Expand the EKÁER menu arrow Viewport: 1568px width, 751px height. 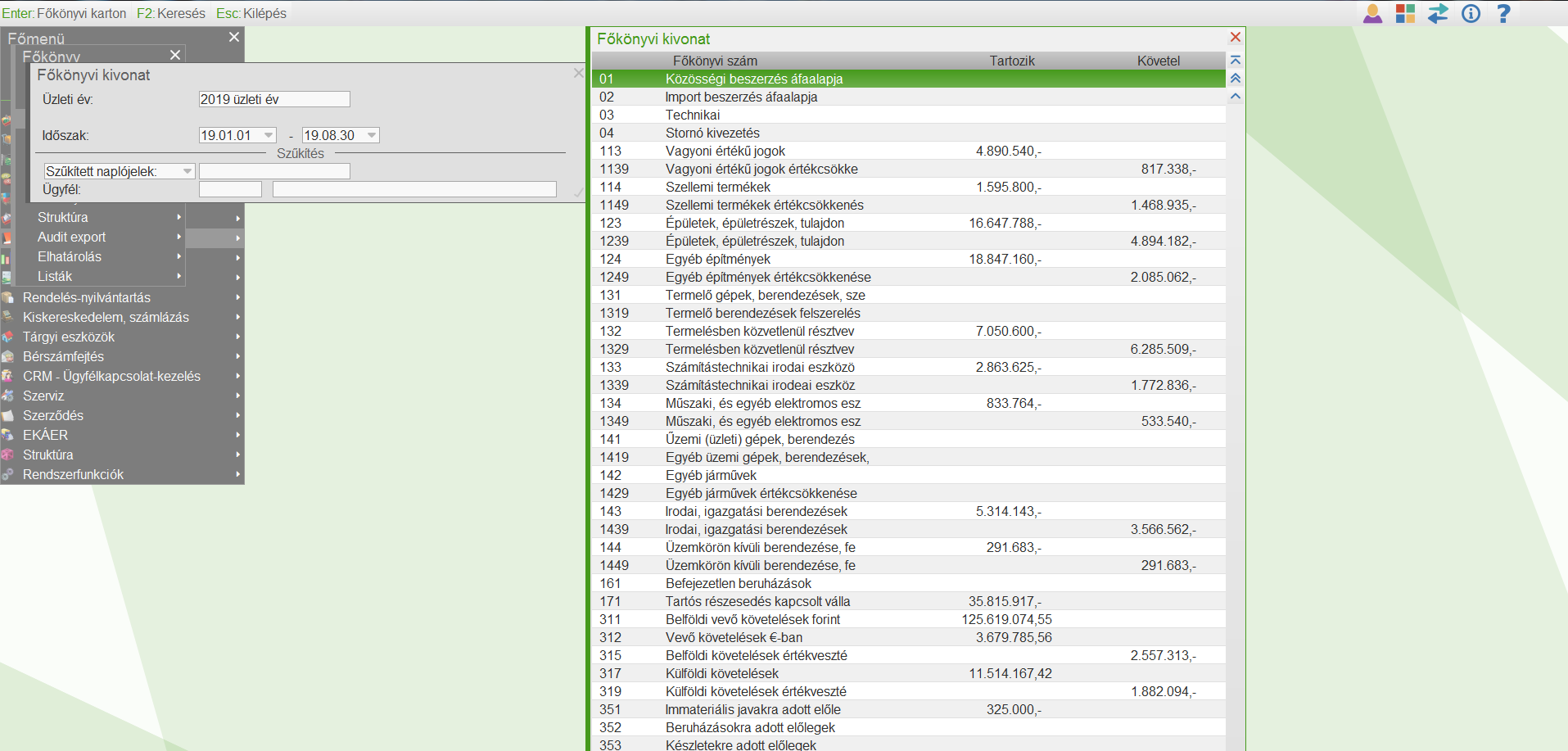[x=238, y=435]
